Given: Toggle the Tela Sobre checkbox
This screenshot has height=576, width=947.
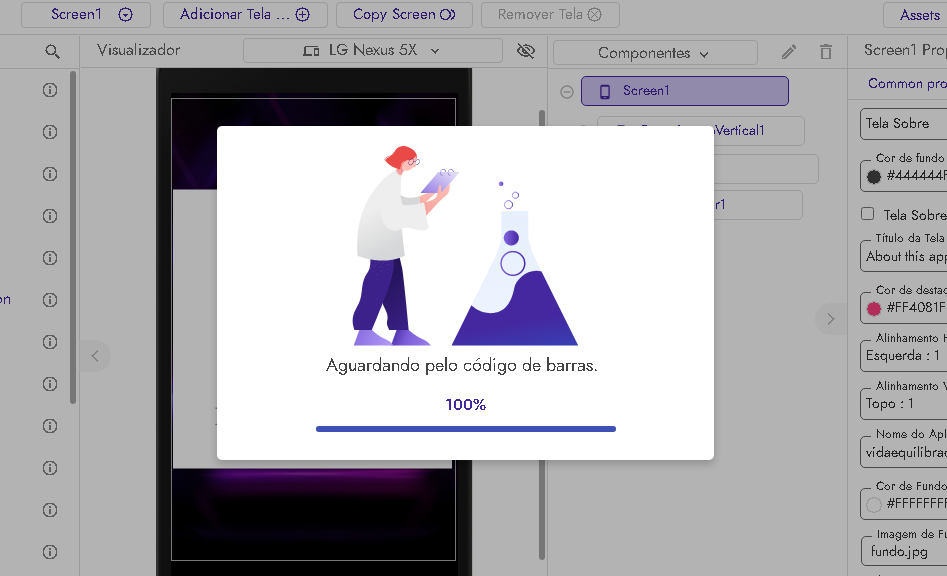Looking at the screenshot, I should (868, 214).
